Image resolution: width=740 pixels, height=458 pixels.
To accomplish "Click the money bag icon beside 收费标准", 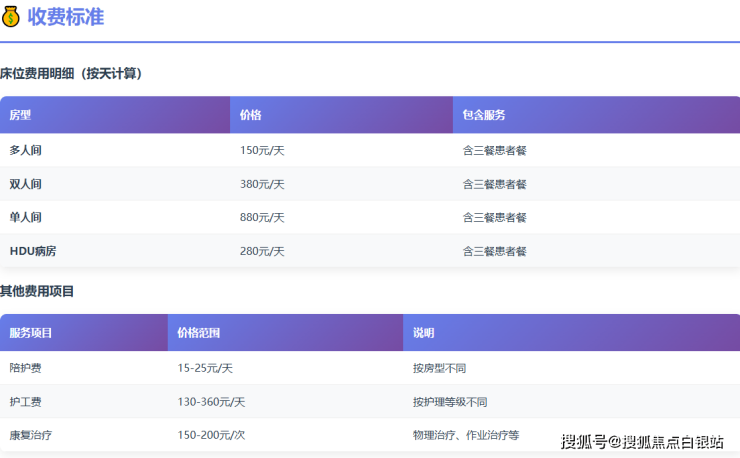I will coord(11,17).
